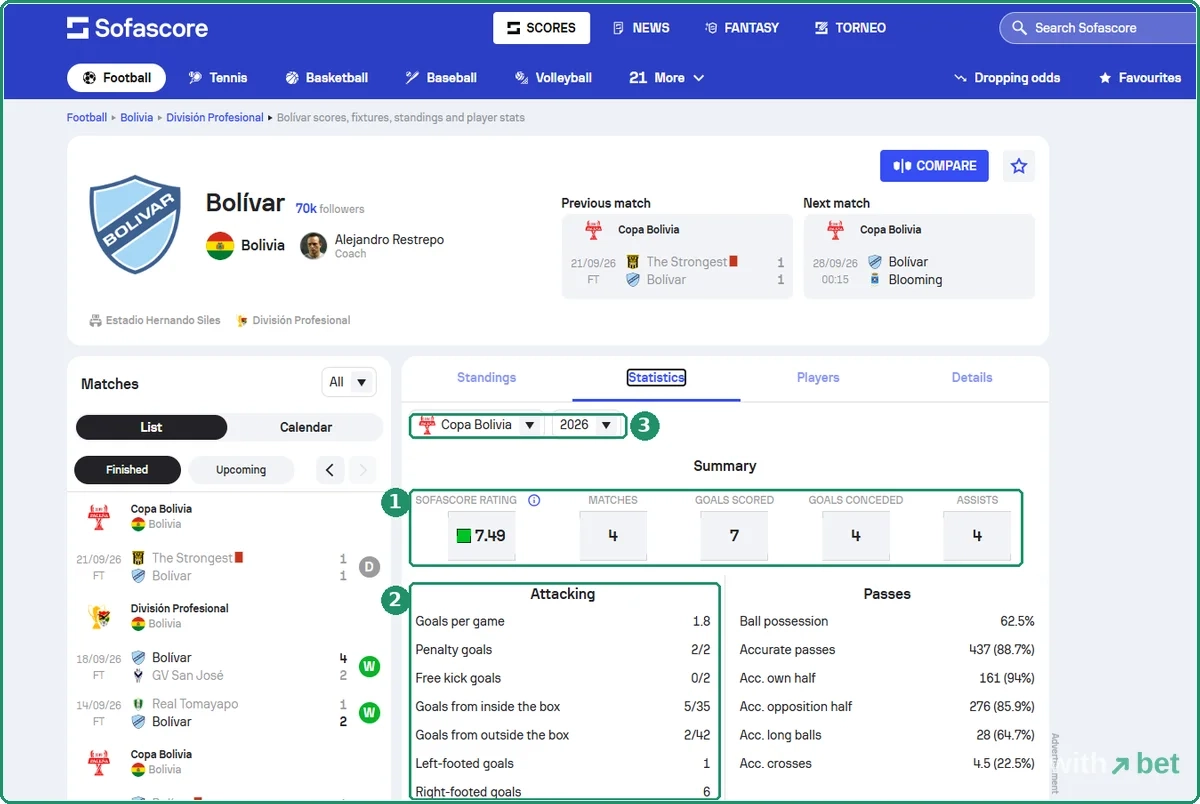Switch matches view to Calendar

pos(305,427)
